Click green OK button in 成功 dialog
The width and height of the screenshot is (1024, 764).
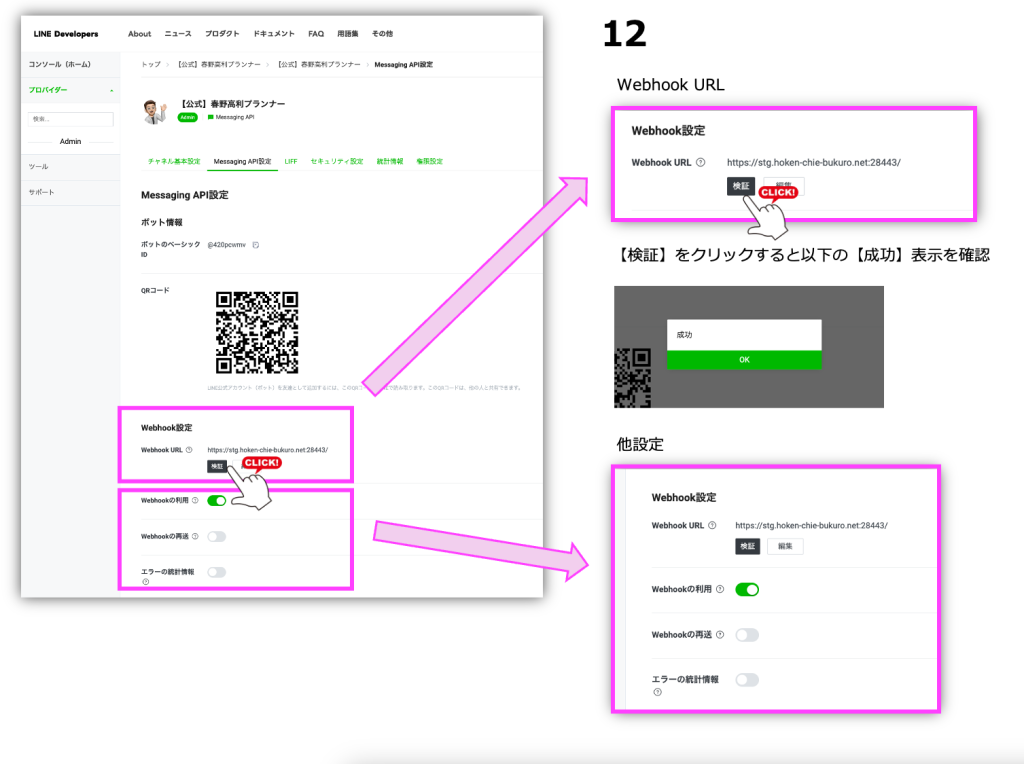click(x=744, y=360)
